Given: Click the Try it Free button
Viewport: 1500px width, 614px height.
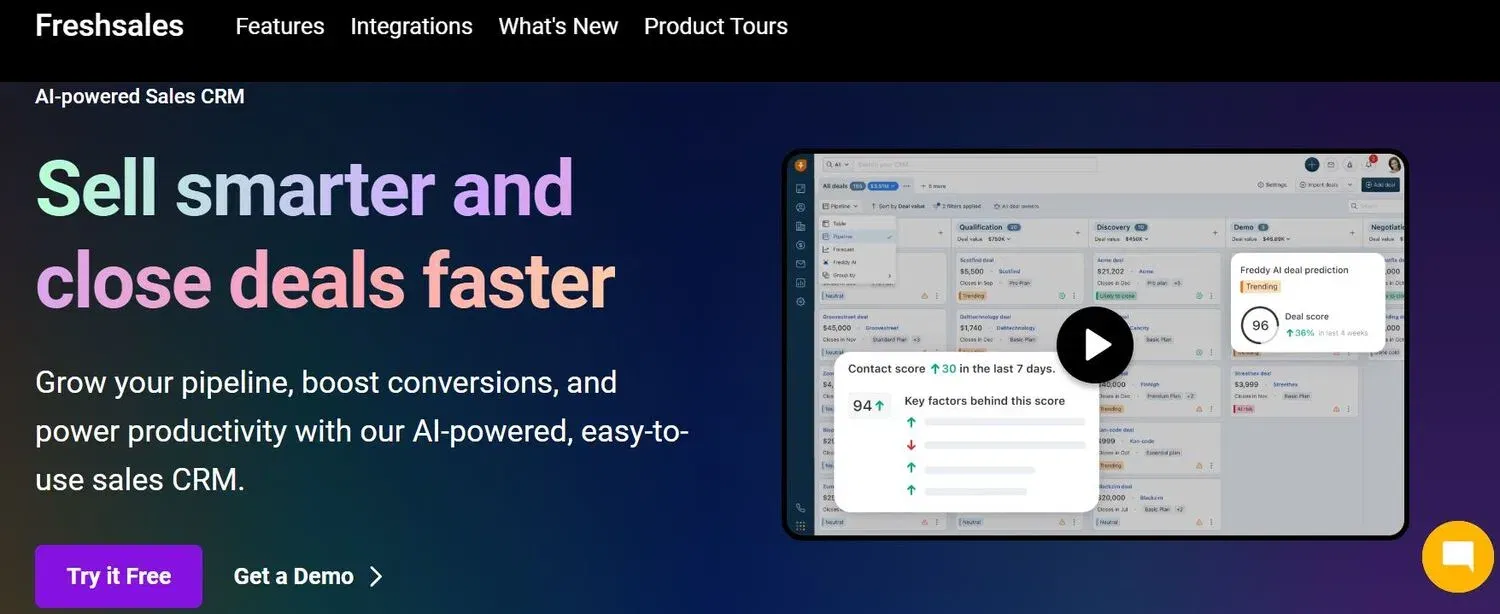Looking at the screenshot, I should (x=119, y=576).
